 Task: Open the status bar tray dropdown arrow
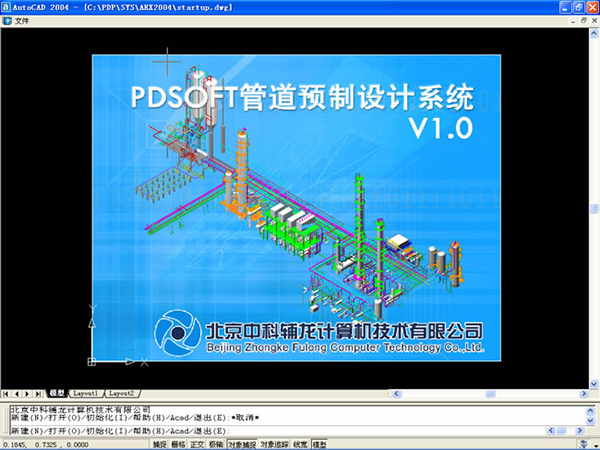(x=595, y=445)
